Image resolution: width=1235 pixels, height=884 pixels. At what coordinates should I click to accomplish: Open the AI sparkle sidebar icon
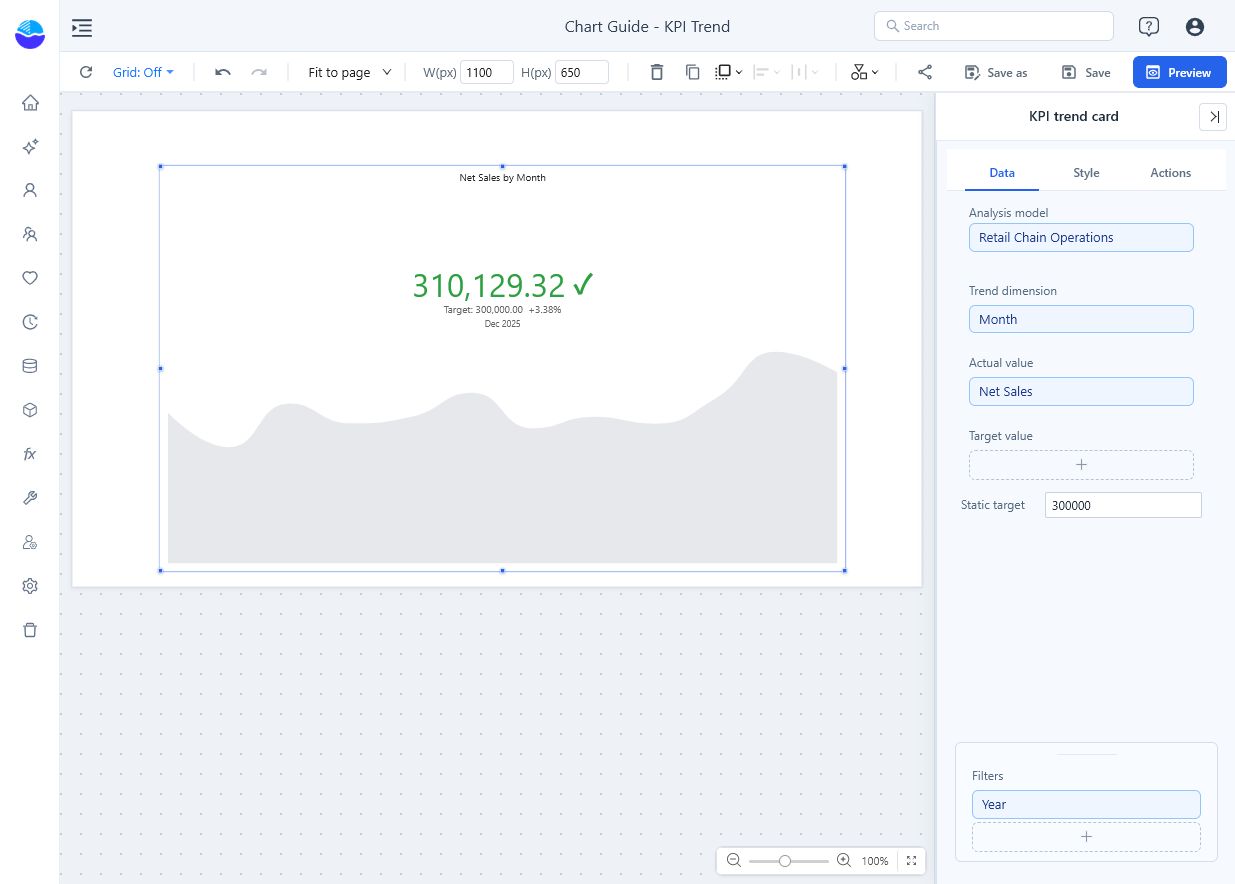pyautogui.click(x=30, y=146)
